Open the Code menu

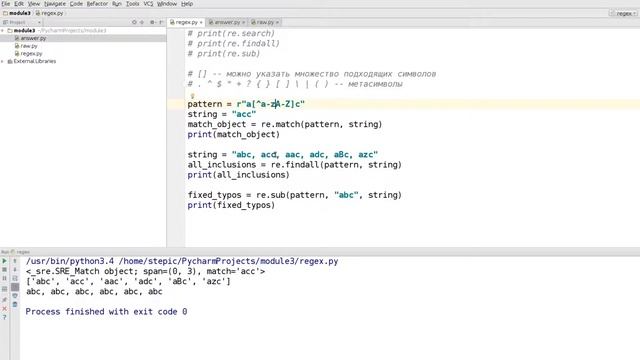point(76,4)
